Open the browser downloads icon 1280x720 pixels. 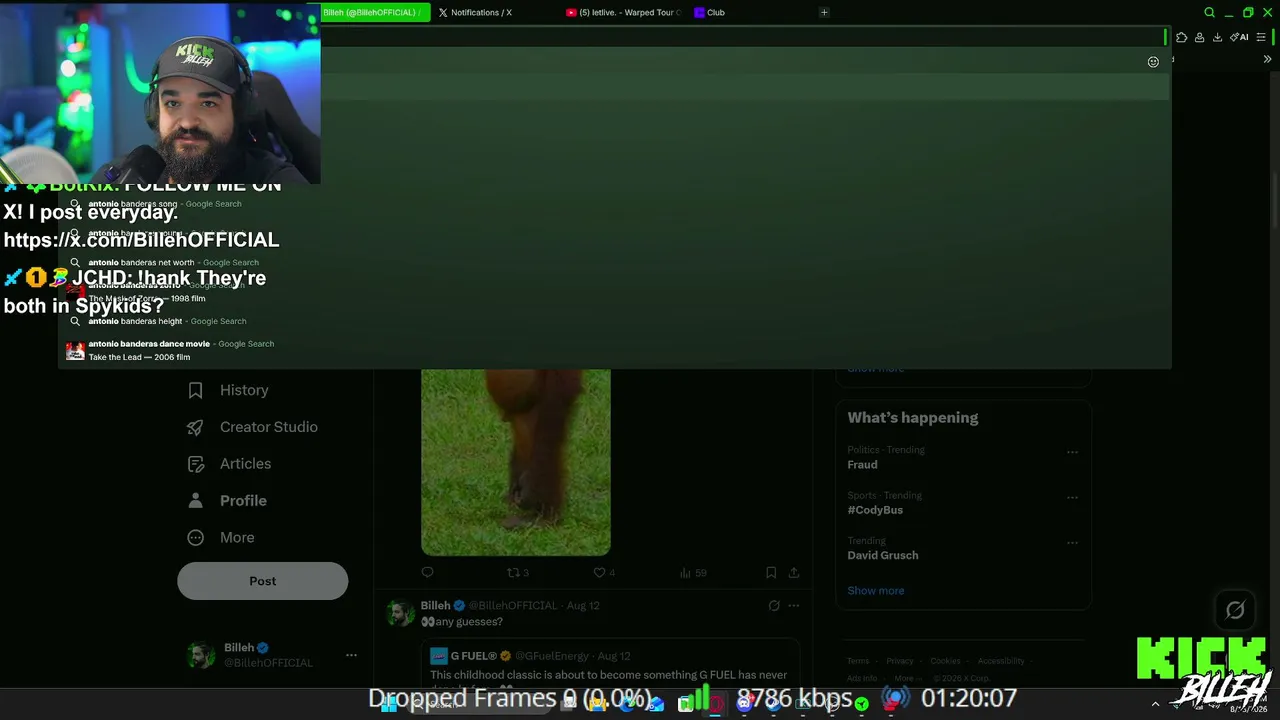point(1217,37)
